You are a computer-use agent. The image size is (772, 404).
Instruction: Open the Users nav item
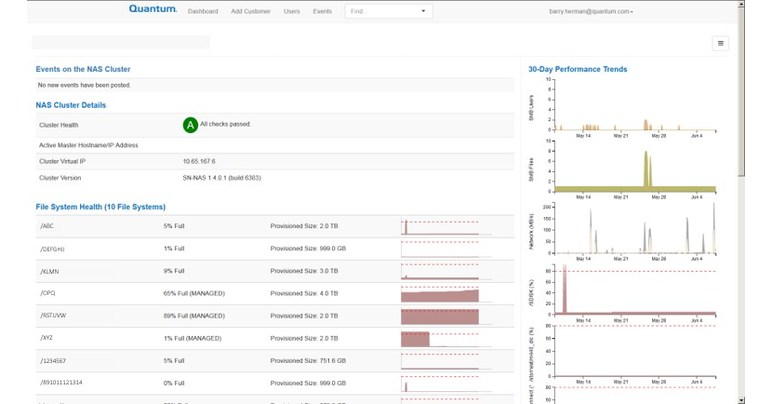pyautogui.click(x=292, y=11)
